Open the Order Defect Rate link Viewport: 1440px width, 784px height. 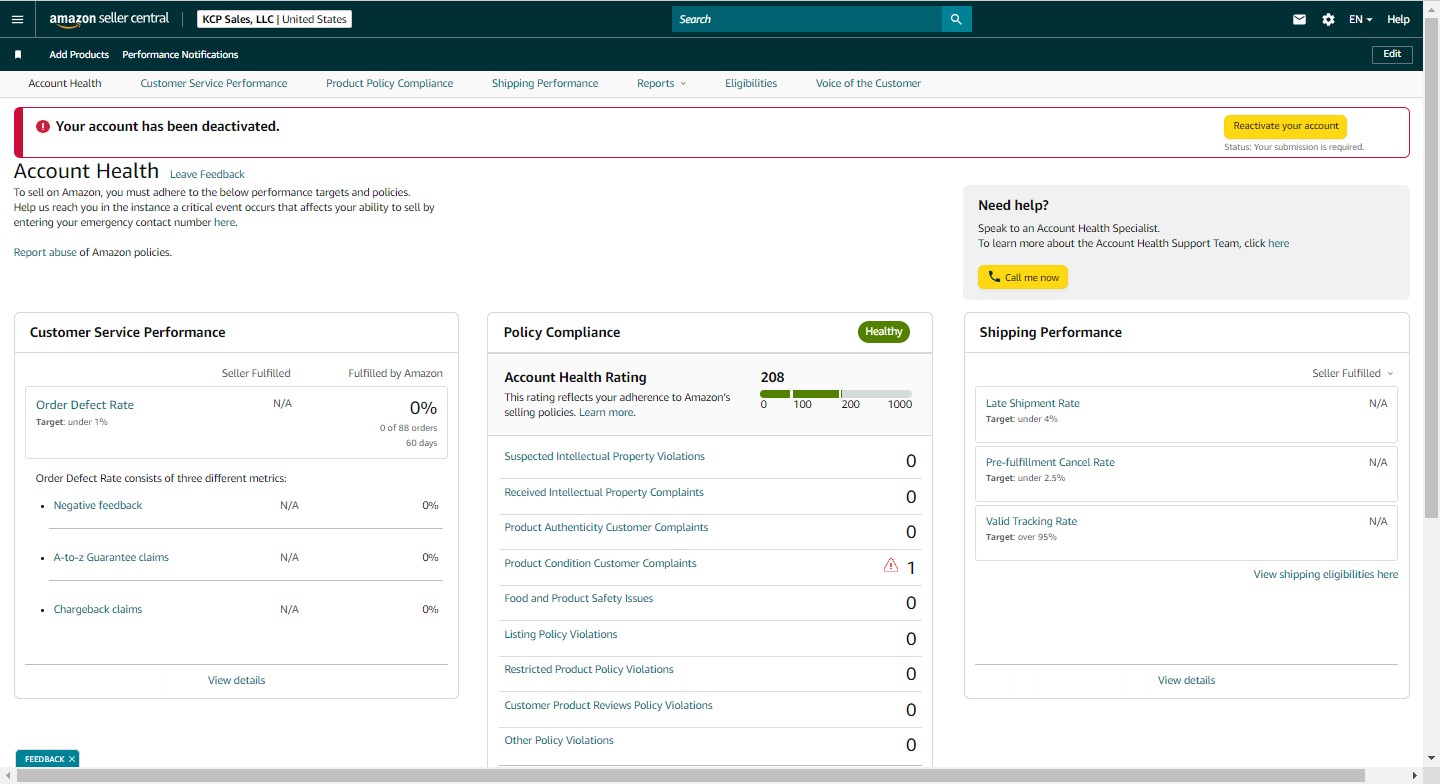coord(85,405)
